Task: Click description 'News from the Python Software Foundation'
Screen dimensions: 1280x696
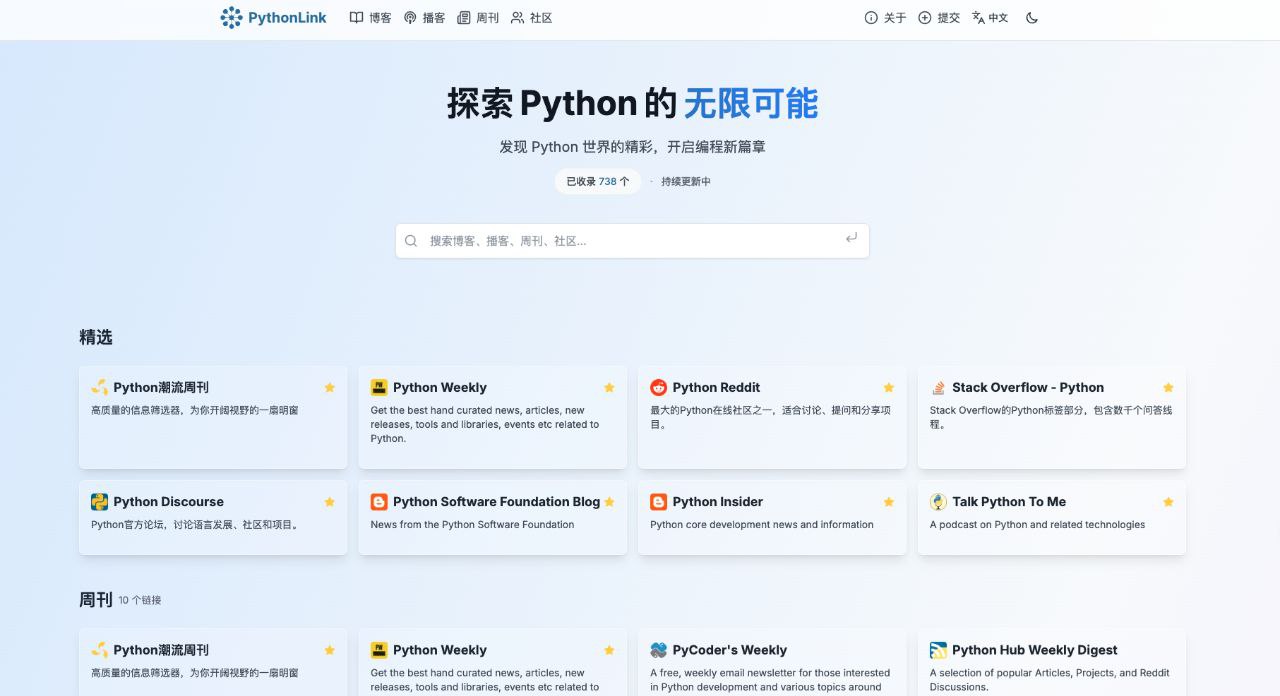Action: pos(472,524)
